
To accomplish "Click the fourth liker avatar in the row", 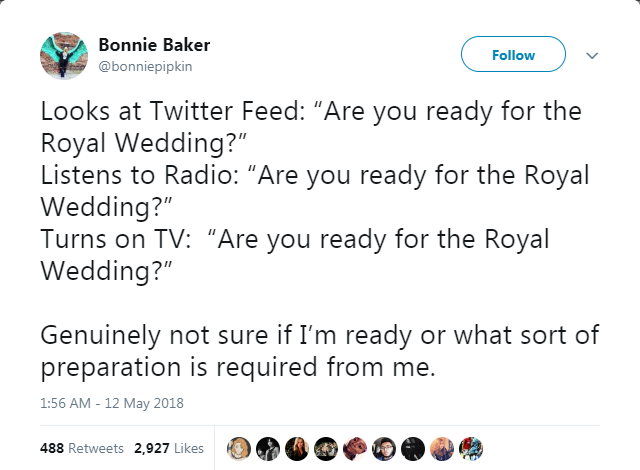I will click(x=325, y=448).
